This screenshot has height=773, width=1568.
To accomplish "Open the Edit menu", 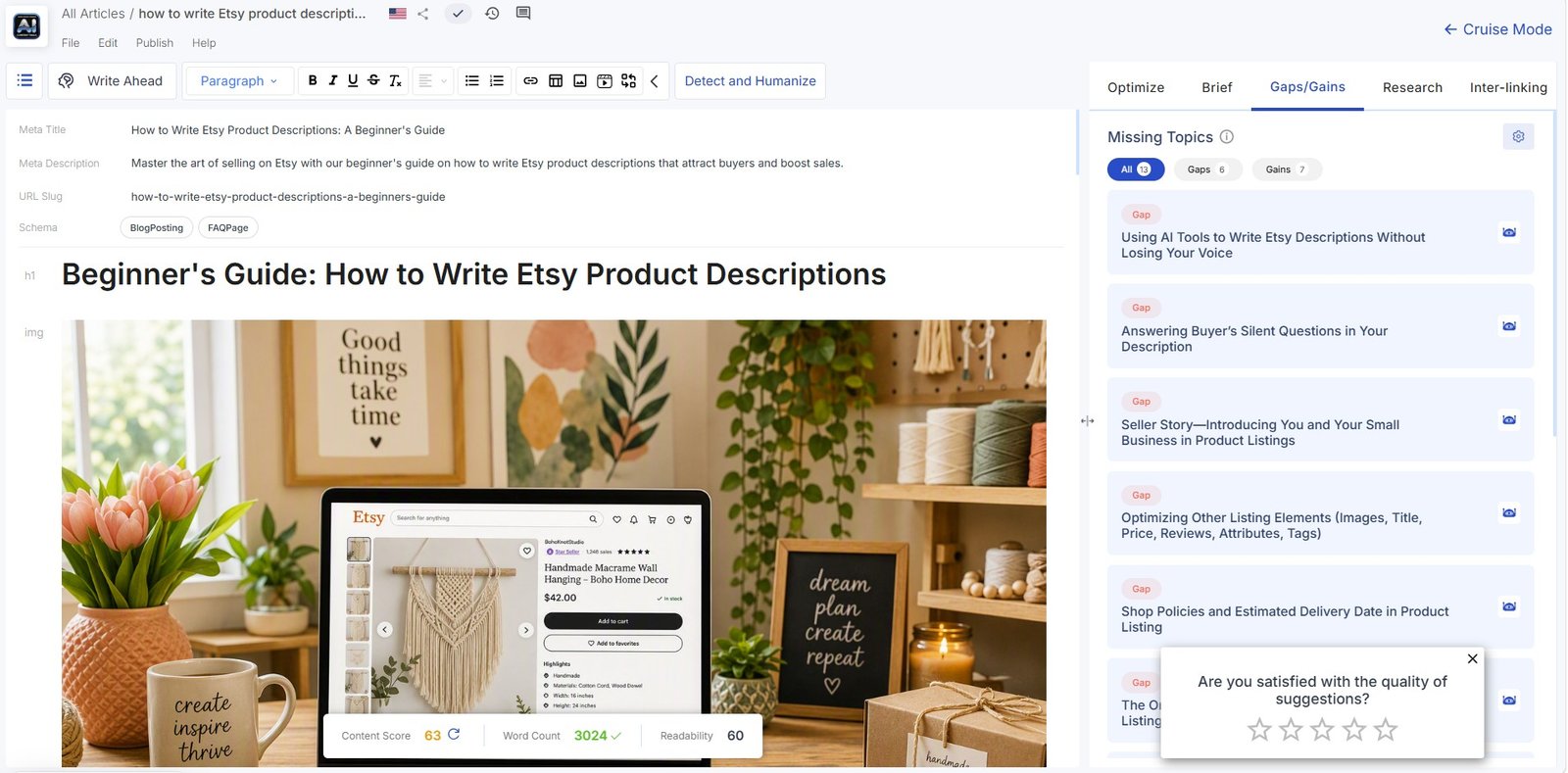I will [108, 43].
